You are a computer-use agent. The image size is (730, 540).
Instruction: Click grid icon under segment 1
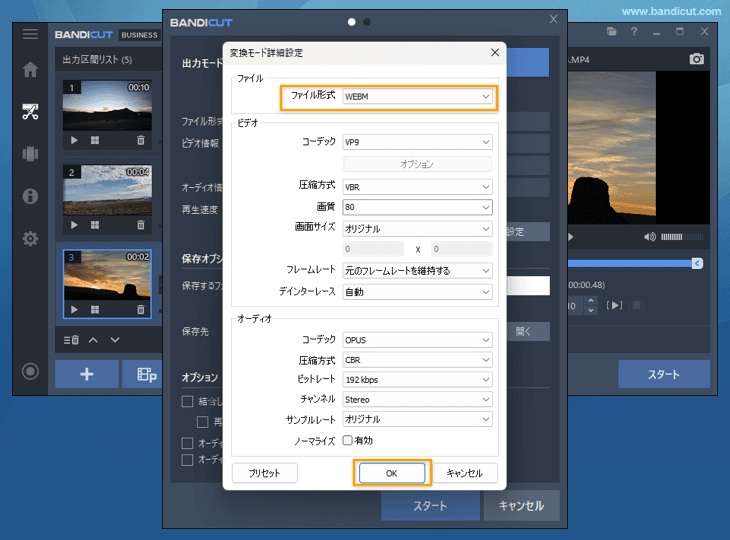click(95, 140)
